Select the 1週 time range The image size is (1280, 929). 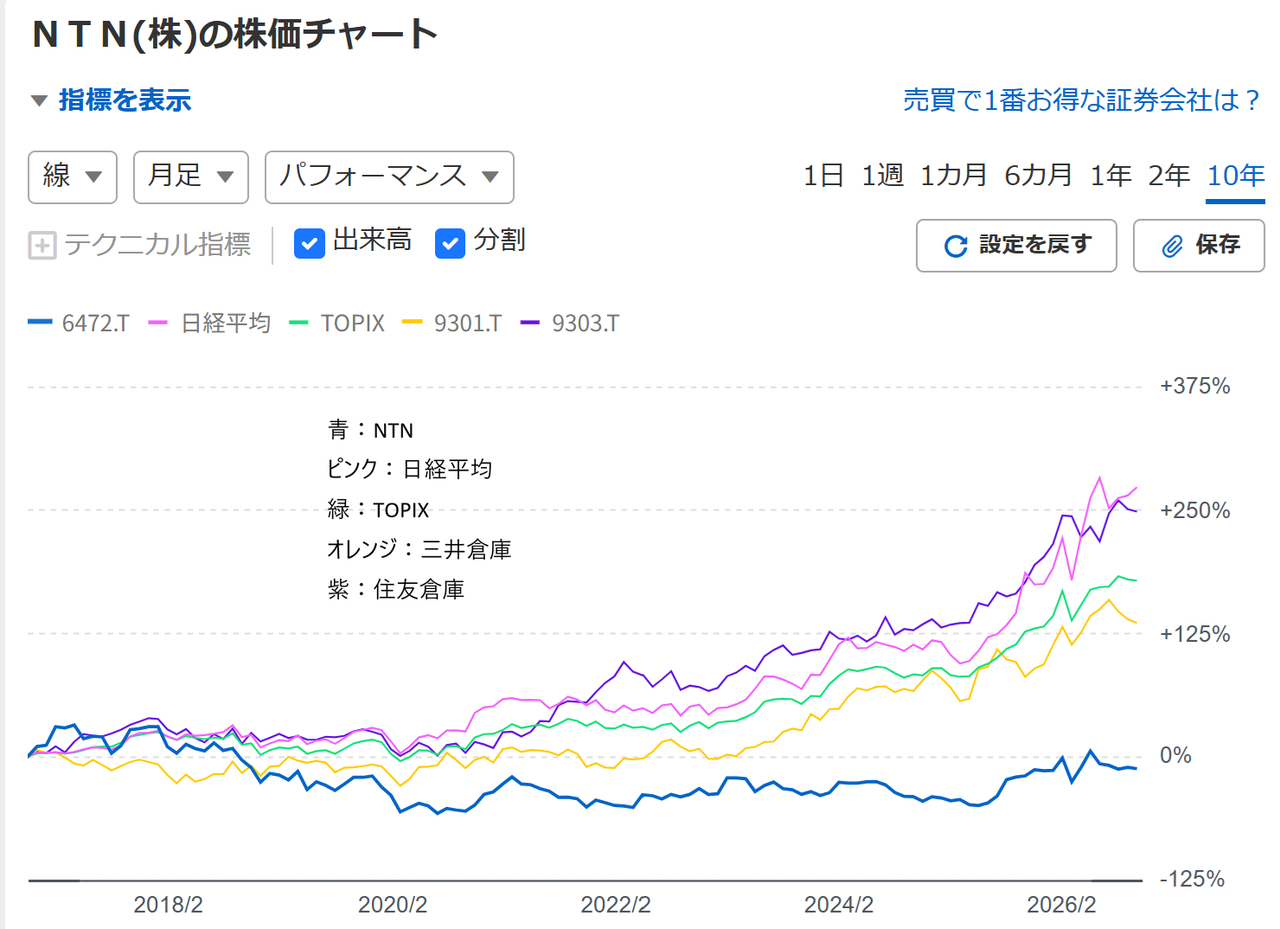click(x=883, y=176)
